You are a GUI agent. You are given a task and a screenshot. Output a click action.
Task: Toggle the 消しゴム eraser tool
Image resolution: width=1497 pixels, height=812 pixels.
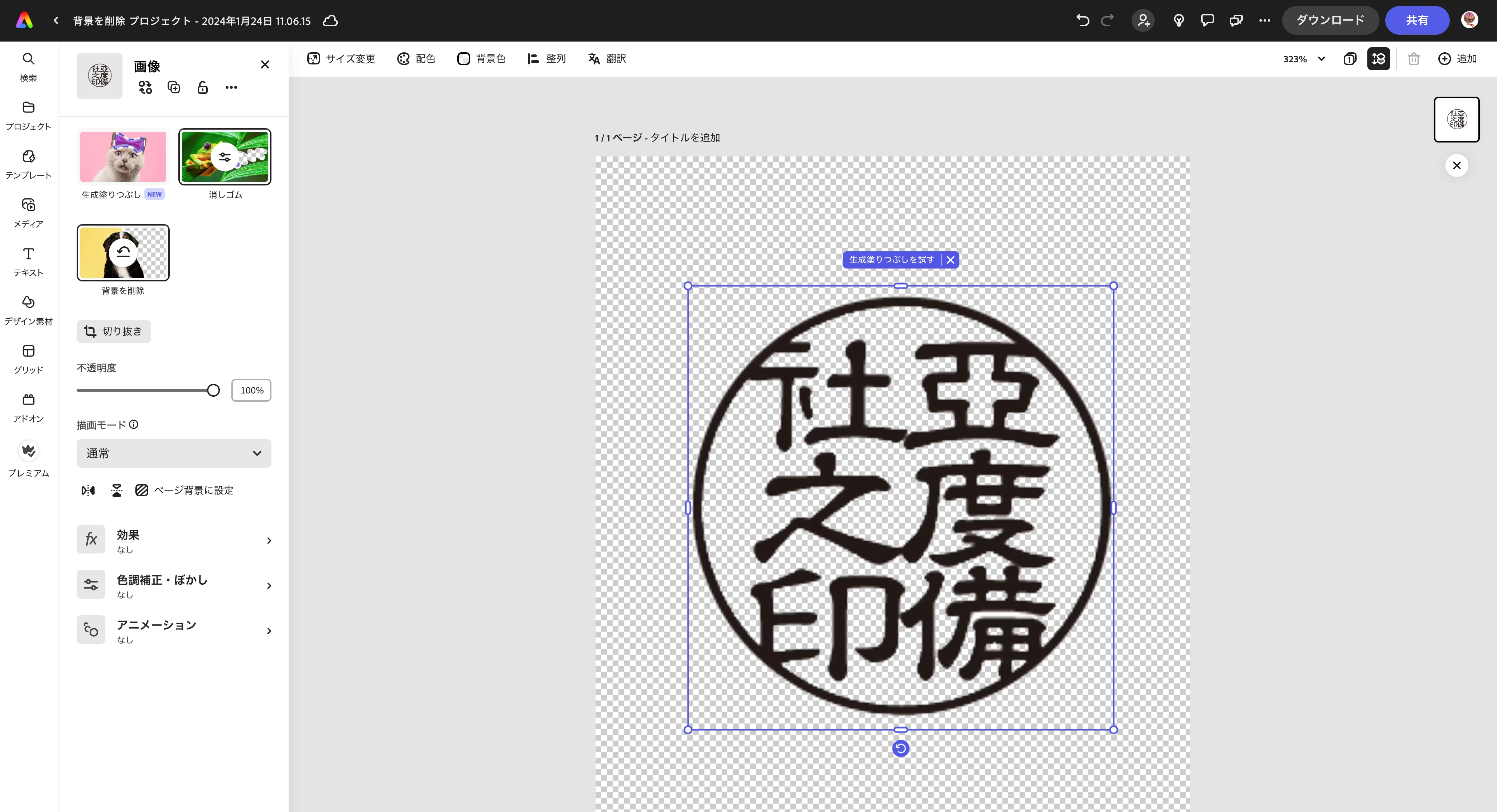click(x=224, y=157)
